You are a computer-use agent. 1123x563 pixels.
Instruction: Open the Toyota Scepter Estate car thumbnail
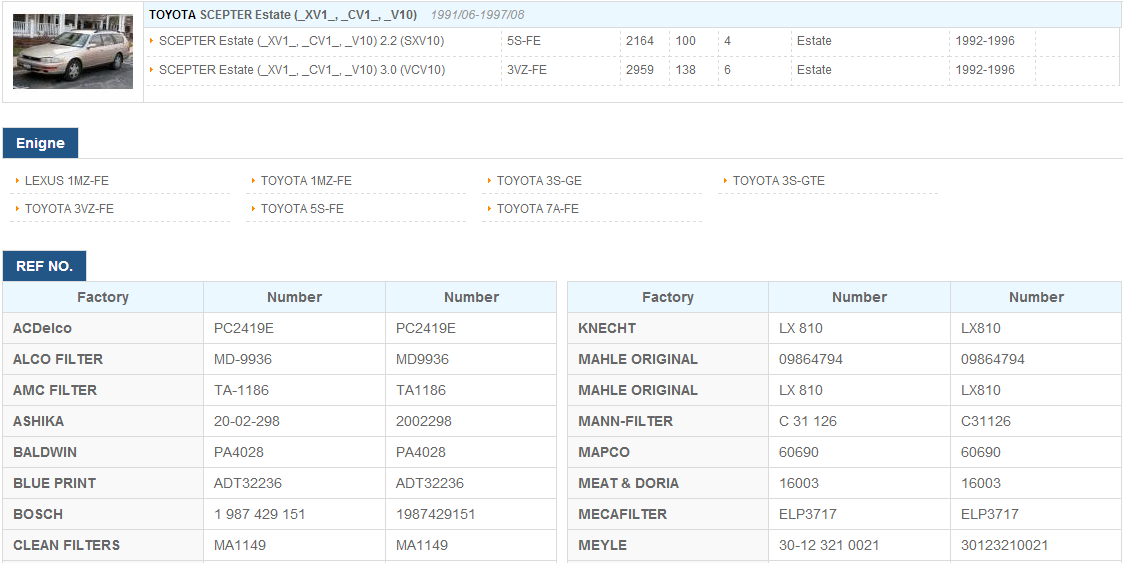73,52
